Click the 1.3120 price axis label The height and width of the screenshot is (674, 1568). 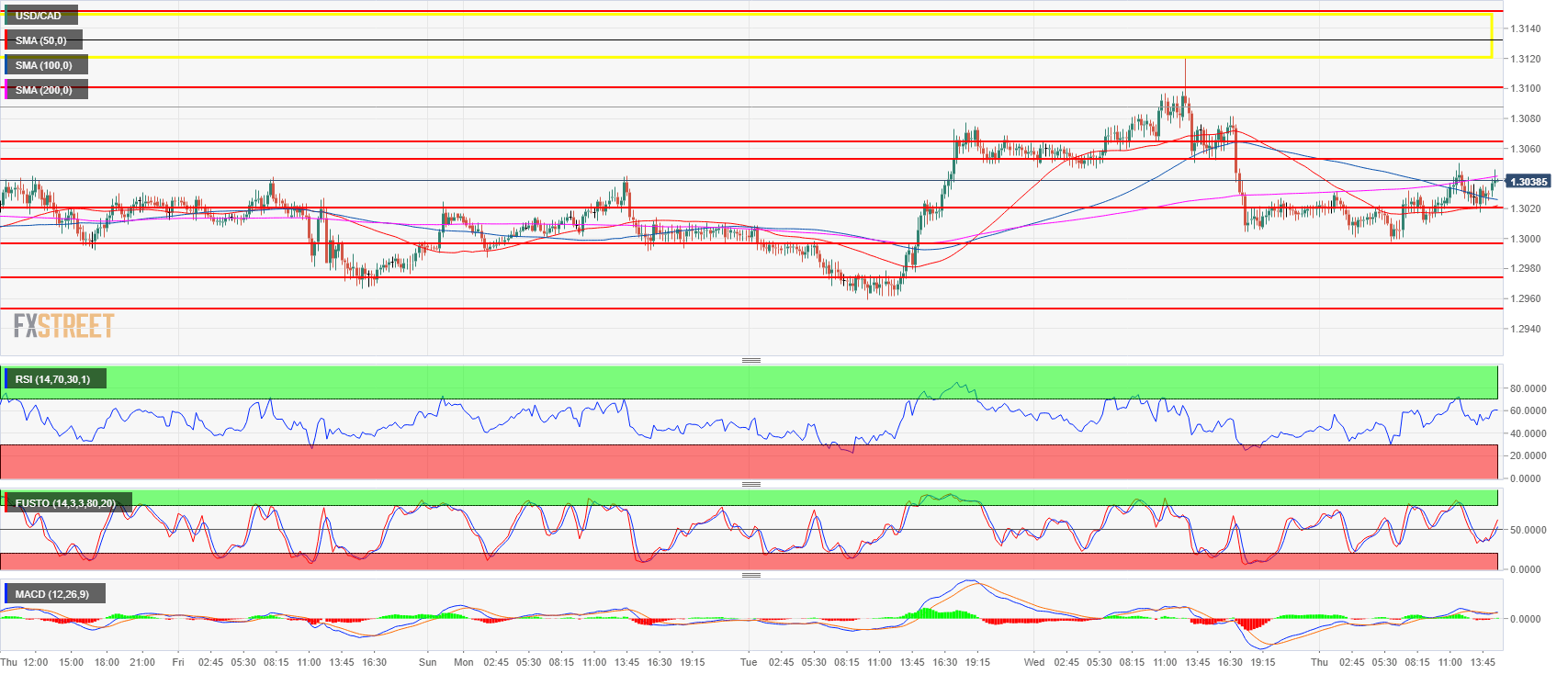(x=1526, y=59)
